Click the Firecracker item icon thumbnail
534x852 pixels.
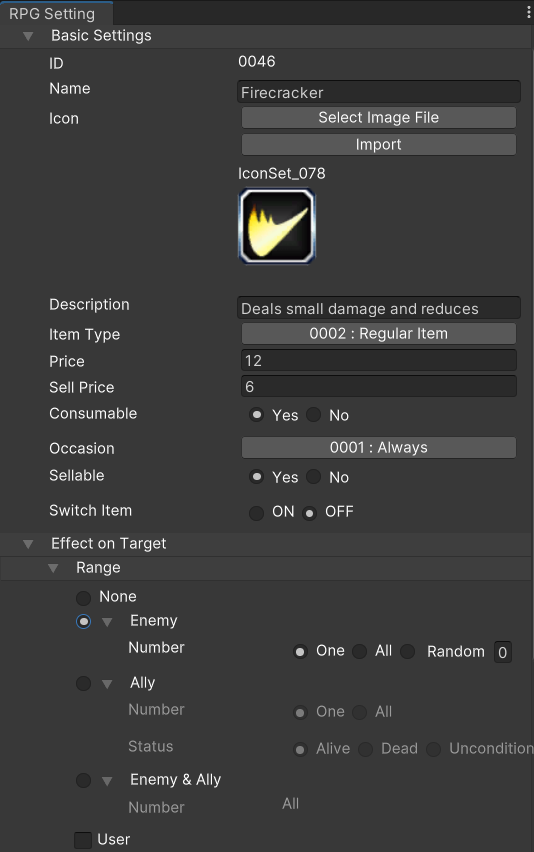click(277, 226)
